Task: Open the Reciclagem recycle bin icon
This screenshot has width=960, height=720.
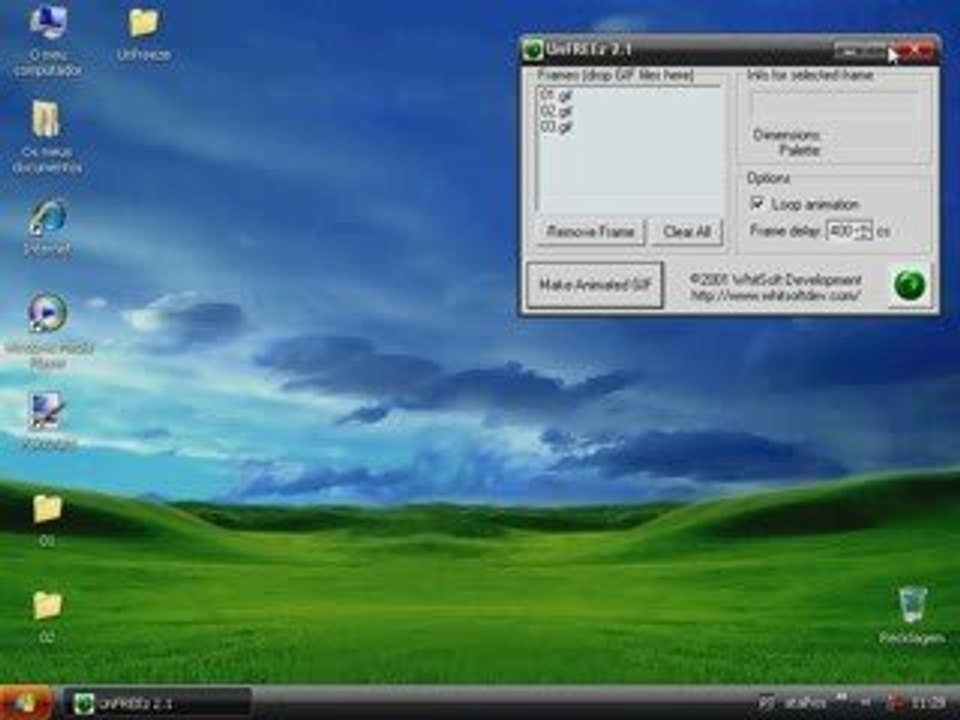Action: (x=912, y=605)
